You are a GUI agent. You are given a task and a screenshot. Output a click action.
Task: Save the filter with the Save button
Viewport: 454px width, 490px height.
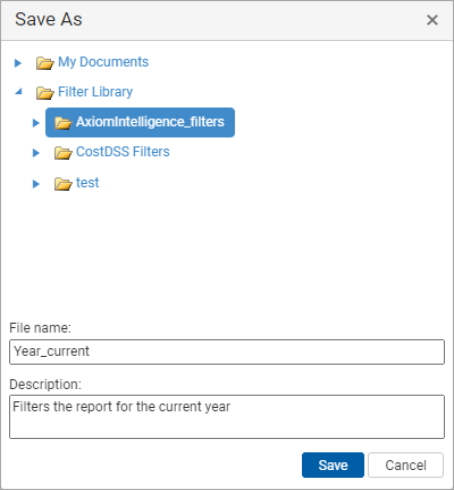[x=333, y=465]
